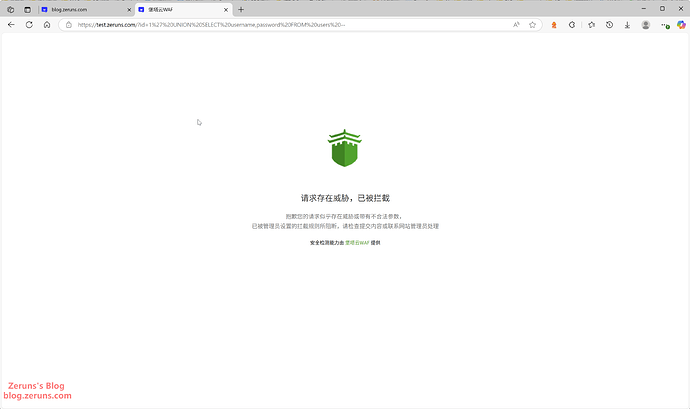The width and height of the screenshot is (690, 409).
Task: Click the green castle shield logo
Action: [x=345, y=148]
